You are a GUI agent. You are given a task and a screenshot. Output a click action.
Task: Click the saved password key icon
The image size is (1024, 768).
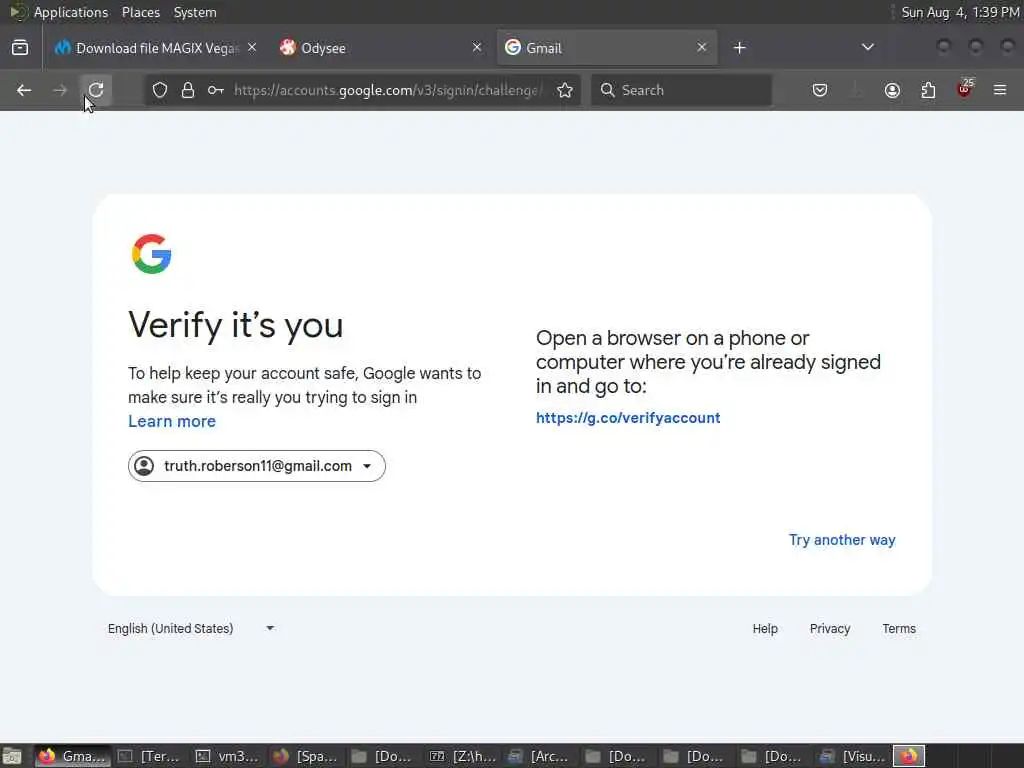216,90
